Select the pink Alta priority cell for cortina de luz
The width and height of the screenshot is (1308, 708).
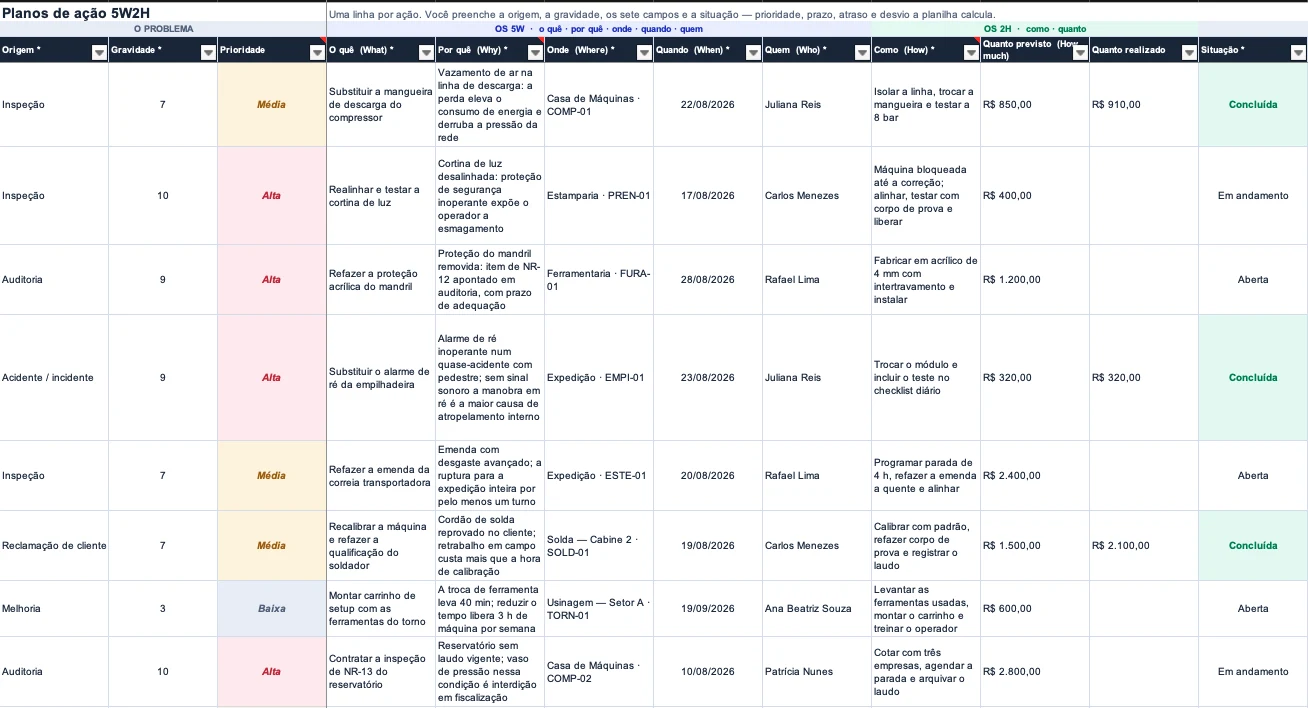point(272,196)
